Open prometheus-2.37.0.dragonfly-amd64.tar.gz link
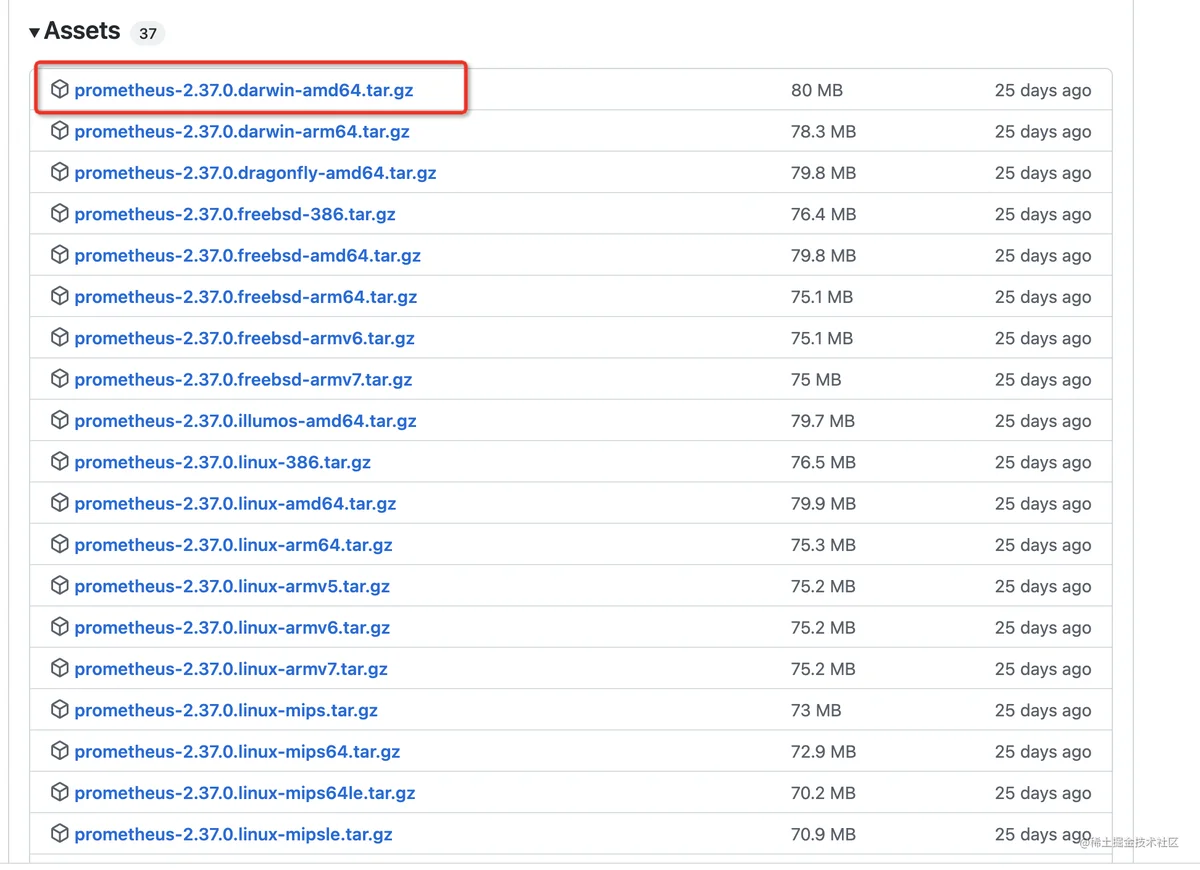The width and height of the screenshot is (1200, 870). coord(255,173)
